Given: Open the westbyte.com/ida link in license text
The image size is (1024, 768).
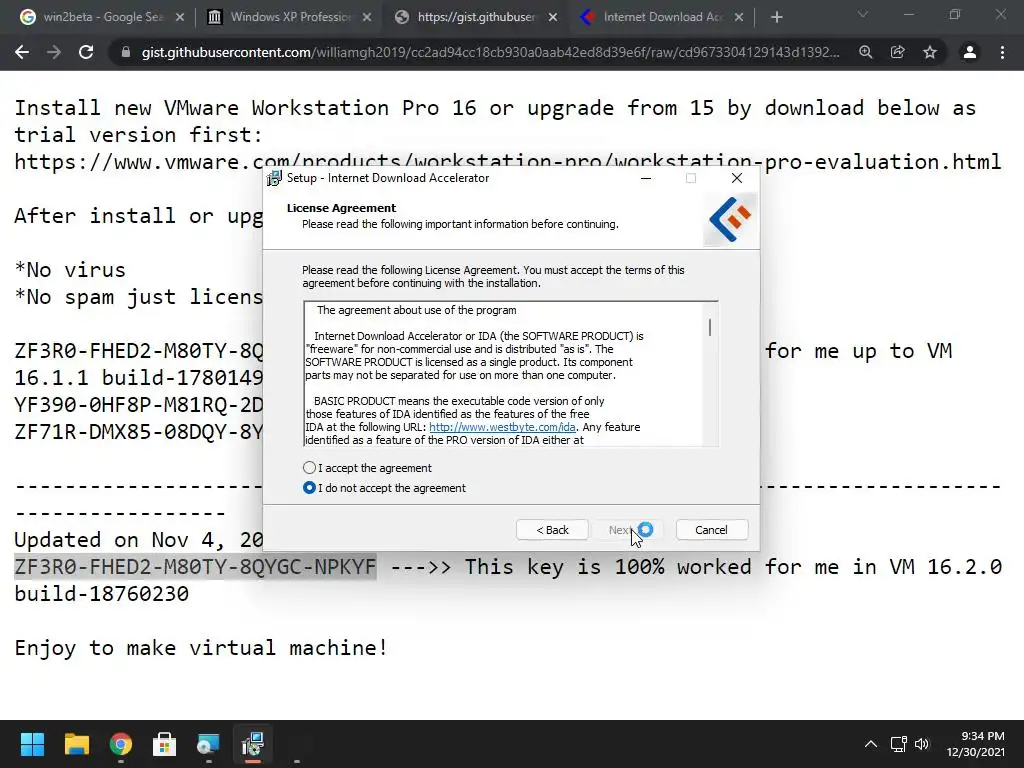Looking at the screenshot, I should (x=502, y=427).
